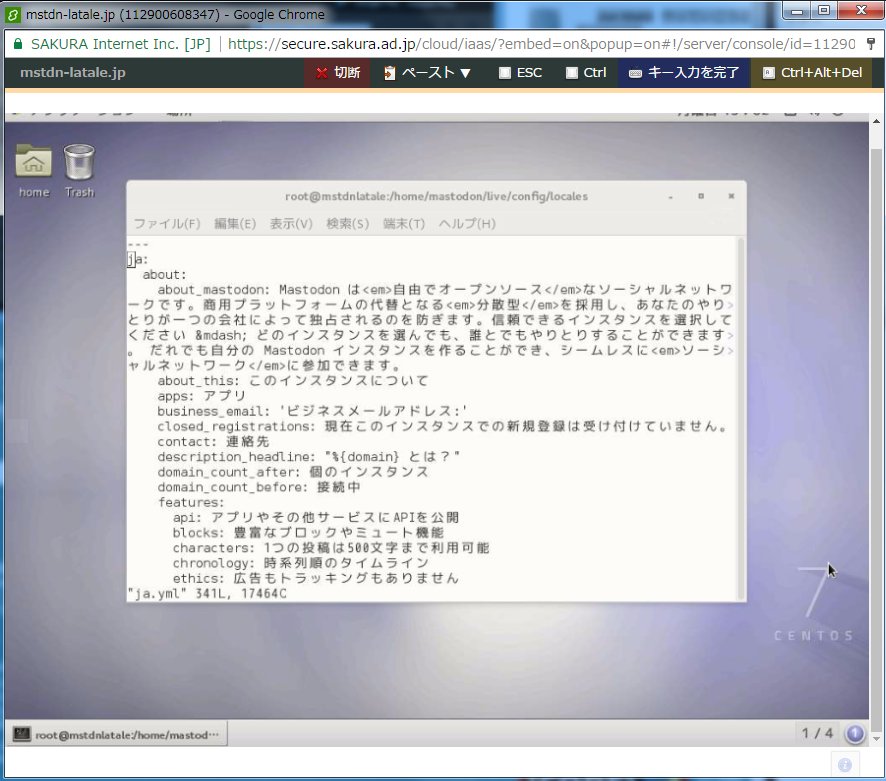
Task: Click the "contact:" line in terminal
Action: click(213, 441)
